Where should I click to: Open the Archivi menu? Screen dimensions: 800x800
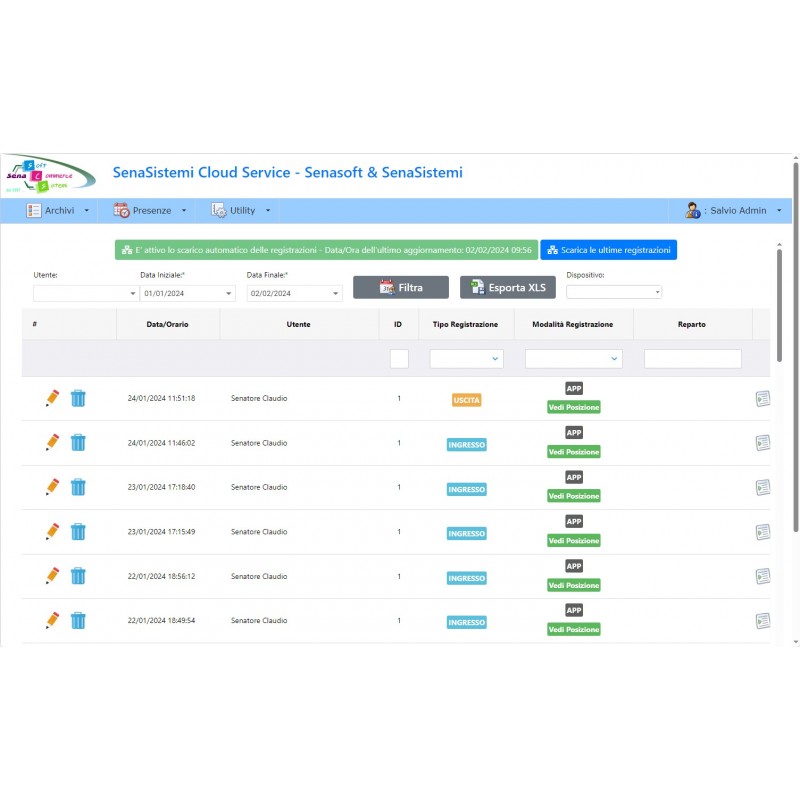tap(58, 210)
